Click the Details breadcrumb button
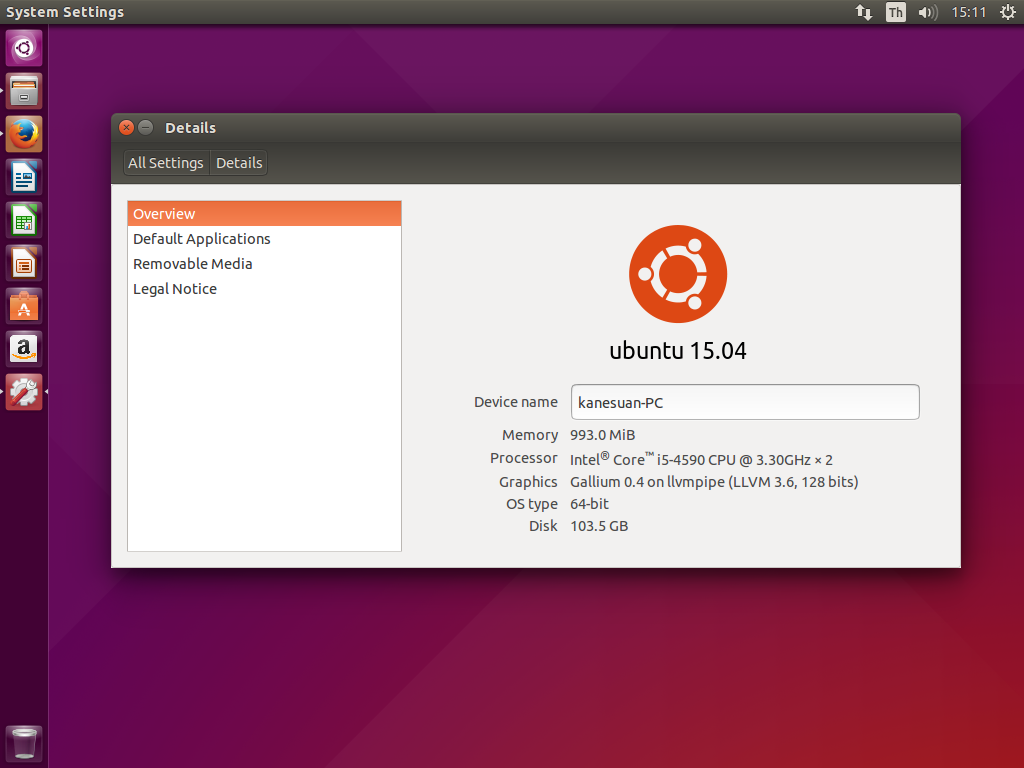1024x768 pixels. (239, 163)
